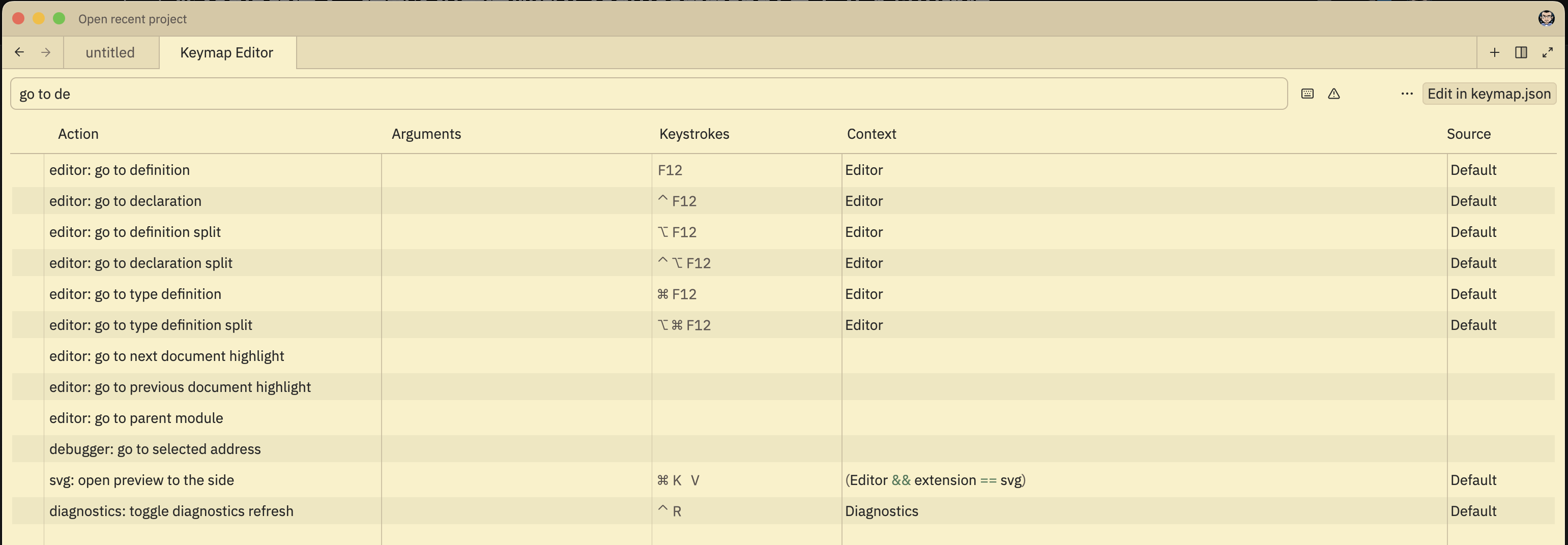Screen dimensions: 1568x545
Task: Select the Keymap Editor tab
Action: coord(226,52)
